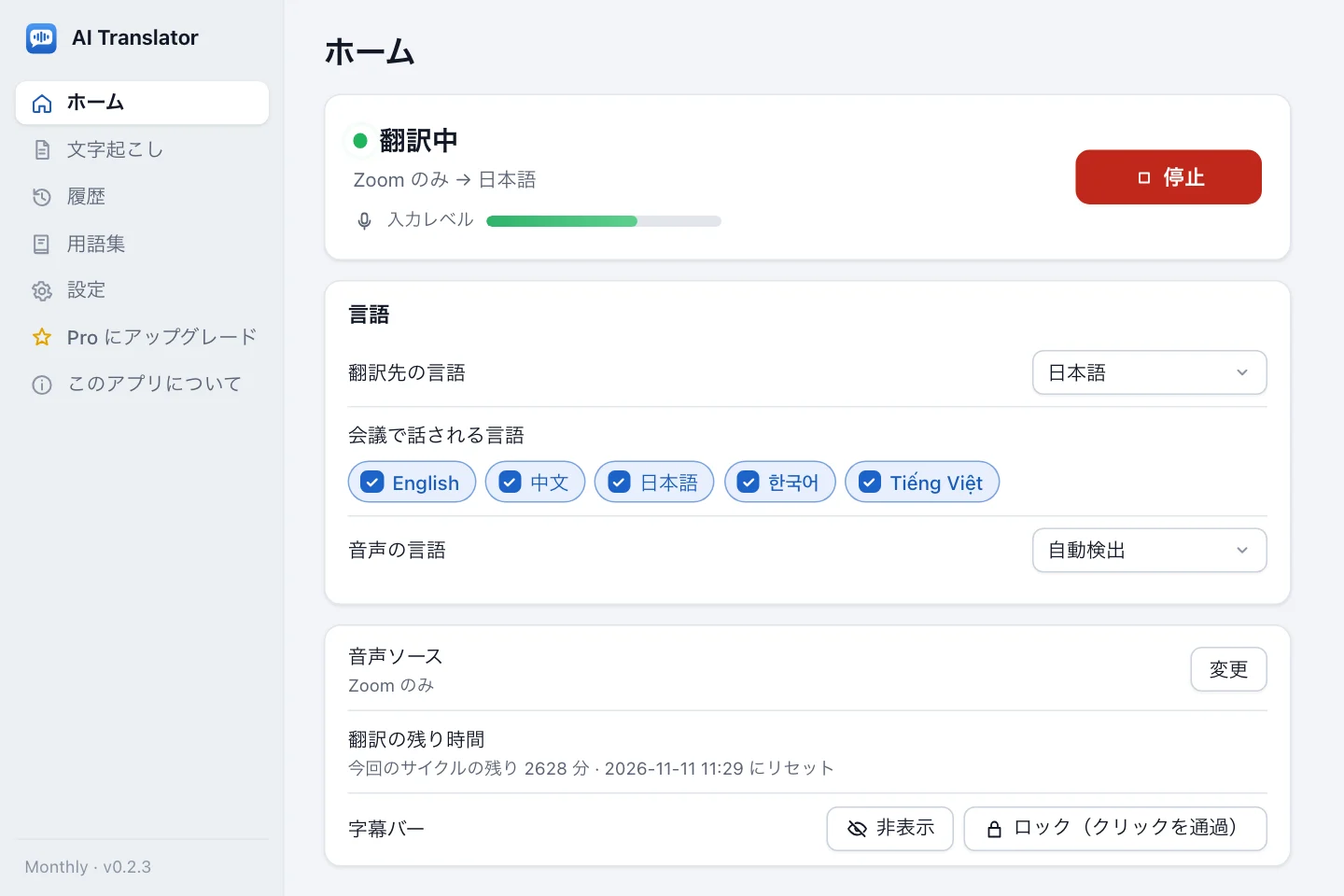
Task: Click the 字幕バー label
Action: [x=386, y=829]
